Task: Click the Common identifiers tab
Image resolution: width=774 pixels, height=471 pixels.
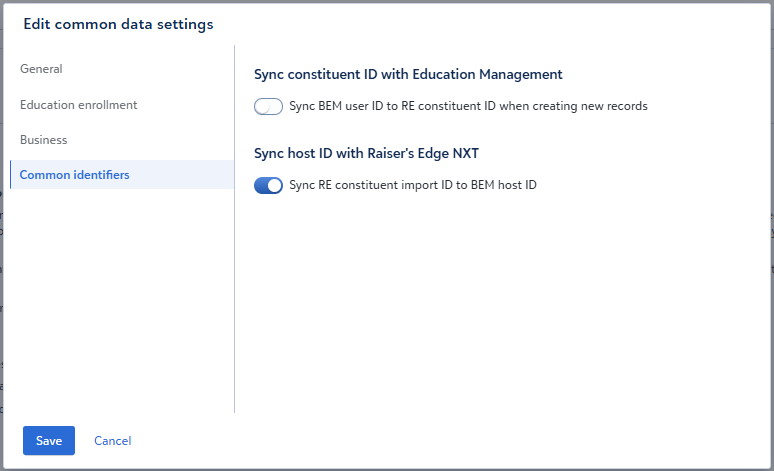Action: (x=74, y=175)
